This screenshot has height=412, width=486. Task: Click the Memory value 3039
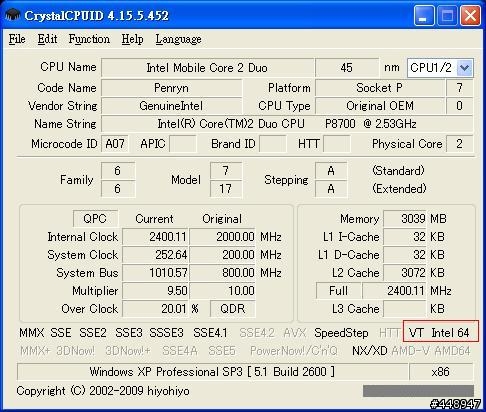[405, 219]
